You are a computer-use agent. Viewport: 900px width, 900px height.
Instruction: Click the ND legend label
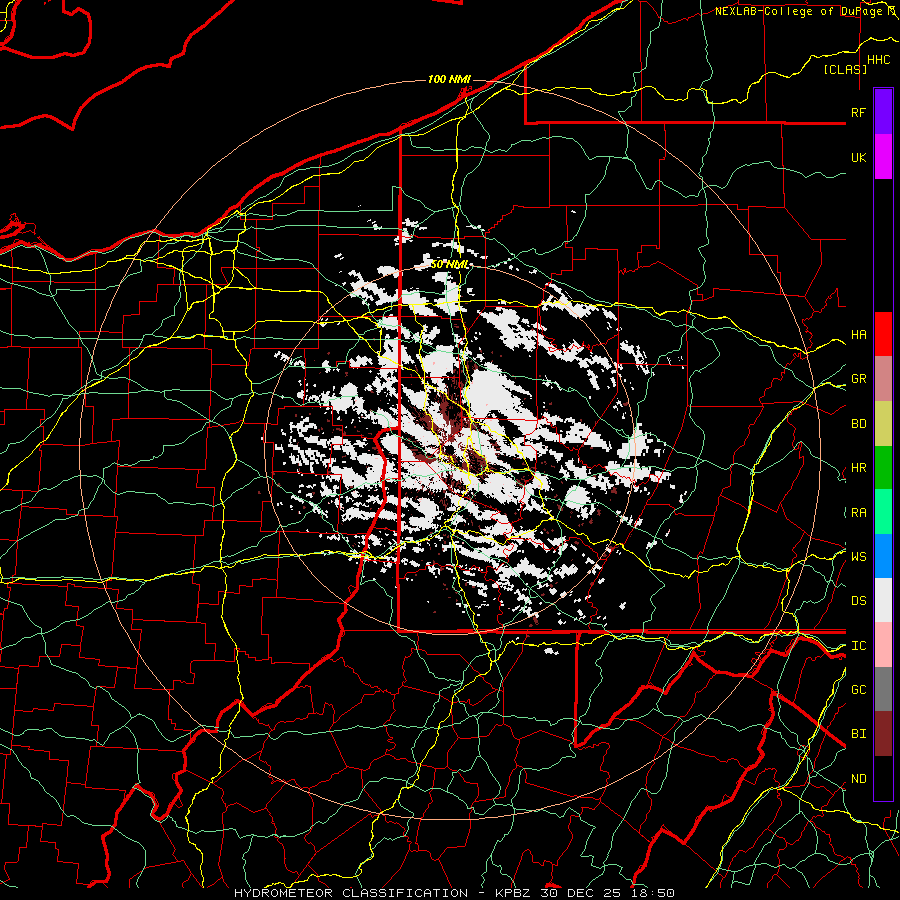pos(858,779)
